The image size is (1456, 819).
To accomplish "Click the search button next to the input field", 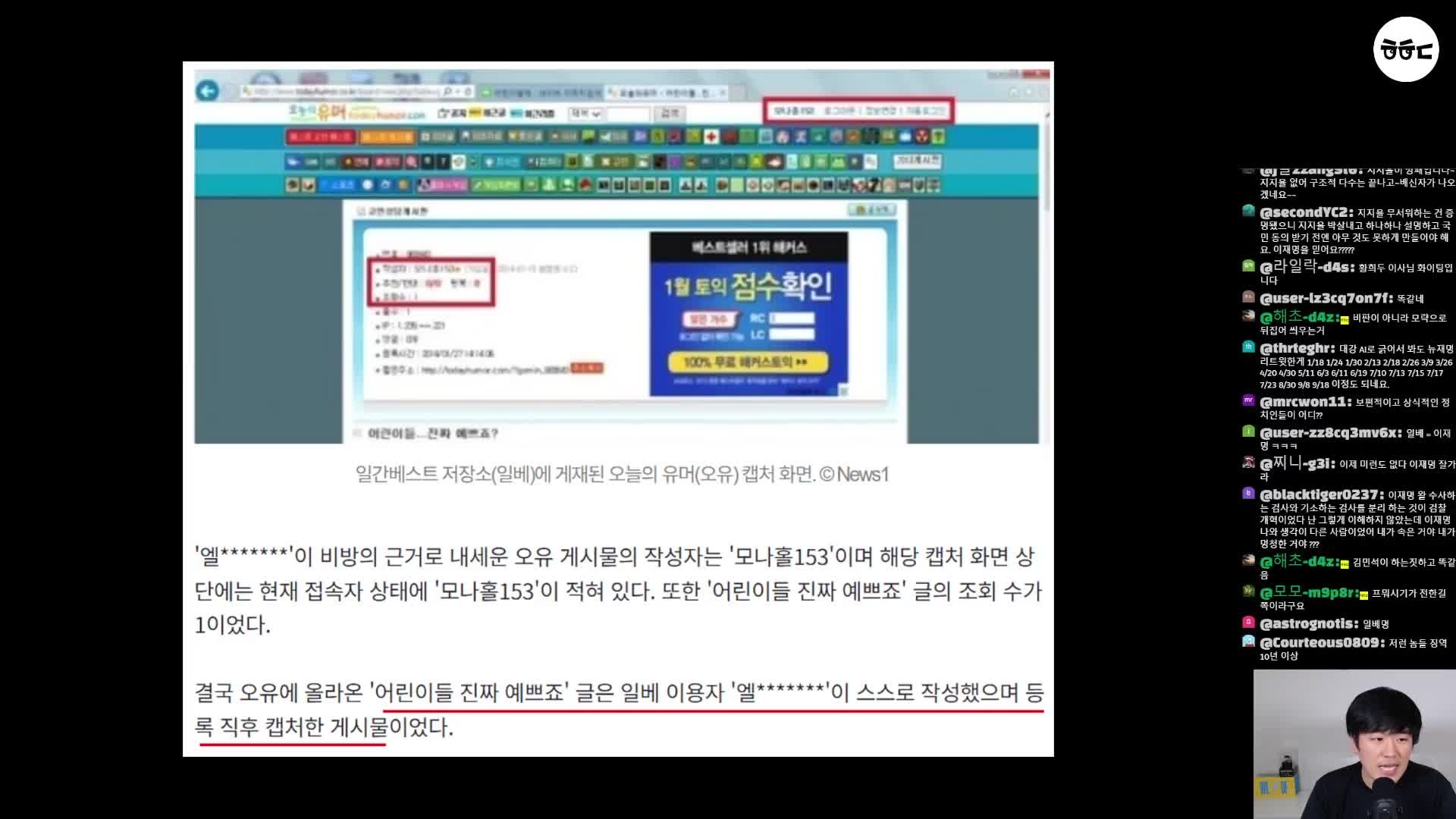I will (x=670, y=113).
